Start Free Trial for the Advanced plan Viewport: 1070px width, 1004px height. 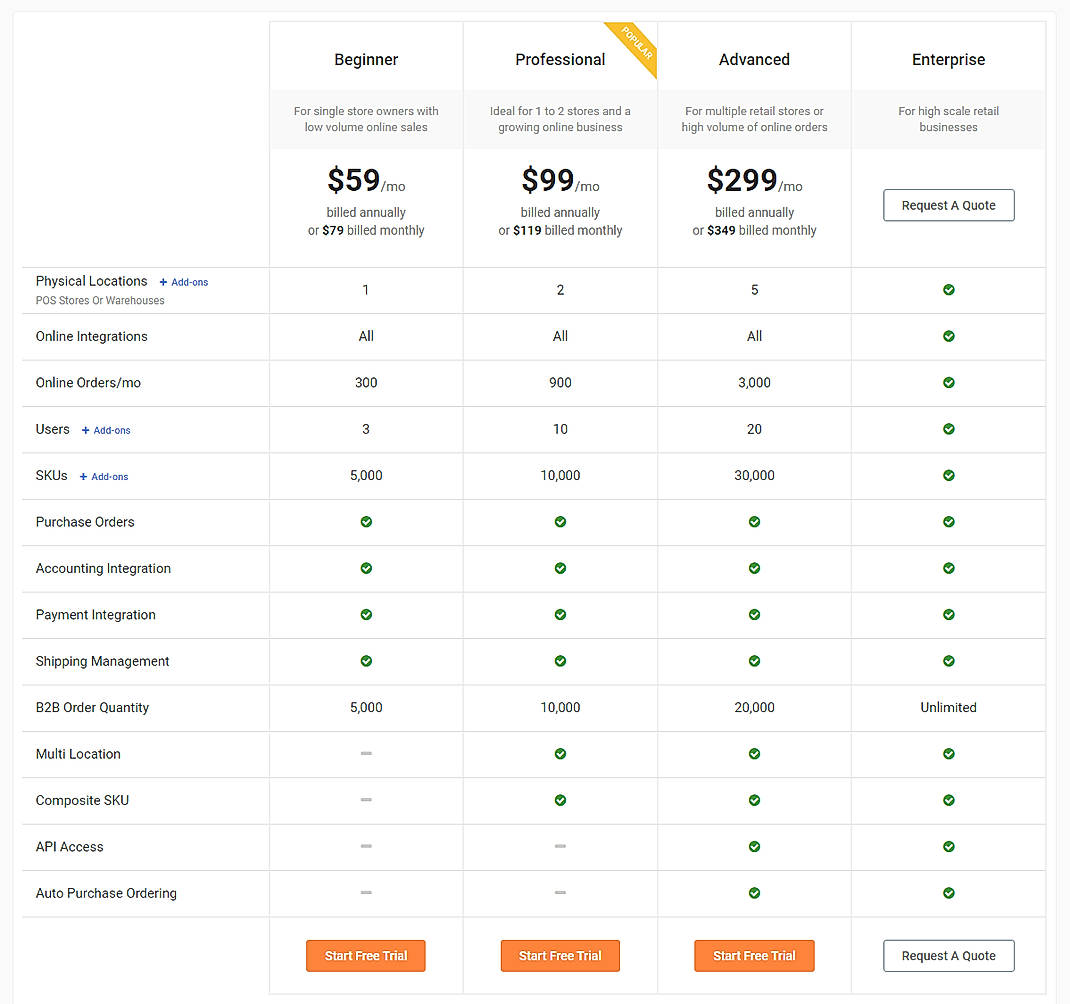754,956
